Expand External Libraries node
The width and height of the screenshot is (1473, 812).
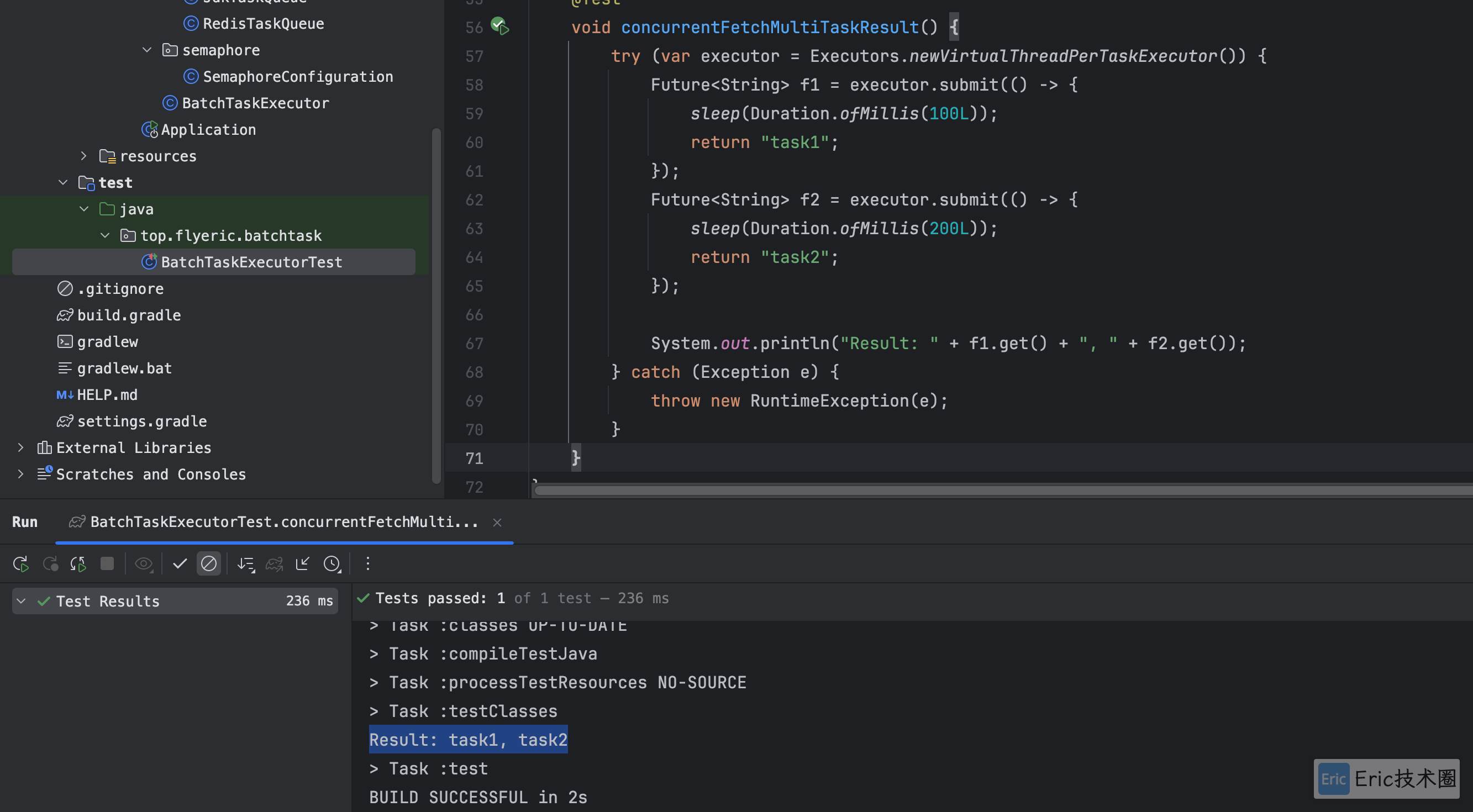[x=20, y=447]
